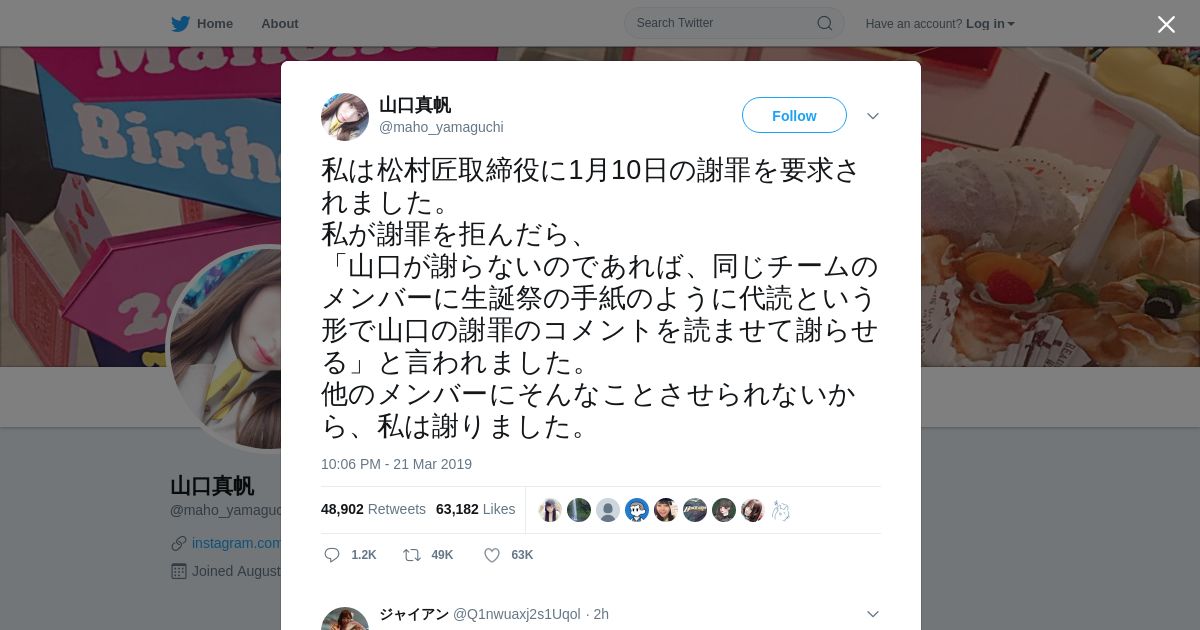1200x630 pixels.
Task: Expand the tweet options chevron beside Follow
Action: [873, 116]
